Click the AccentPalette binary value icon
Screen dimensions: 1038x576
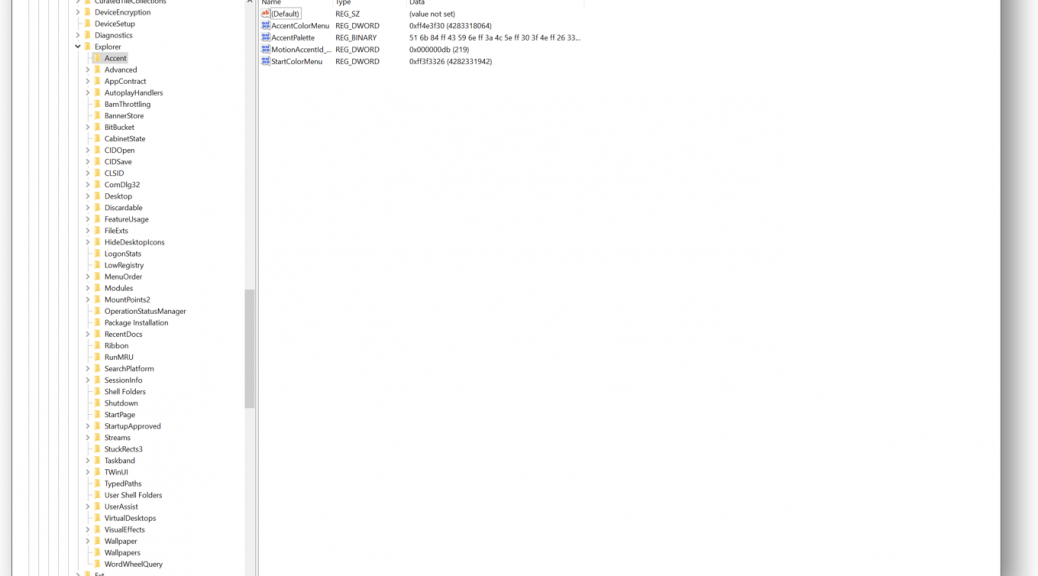tap(265, 38)
